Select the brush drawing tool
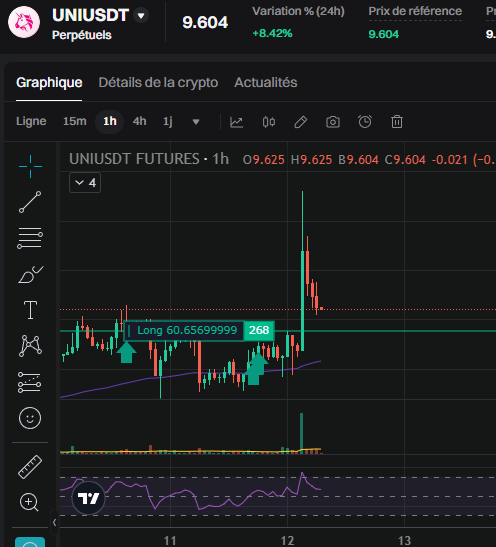The image size is (496, 547). [x=30, y=275]
